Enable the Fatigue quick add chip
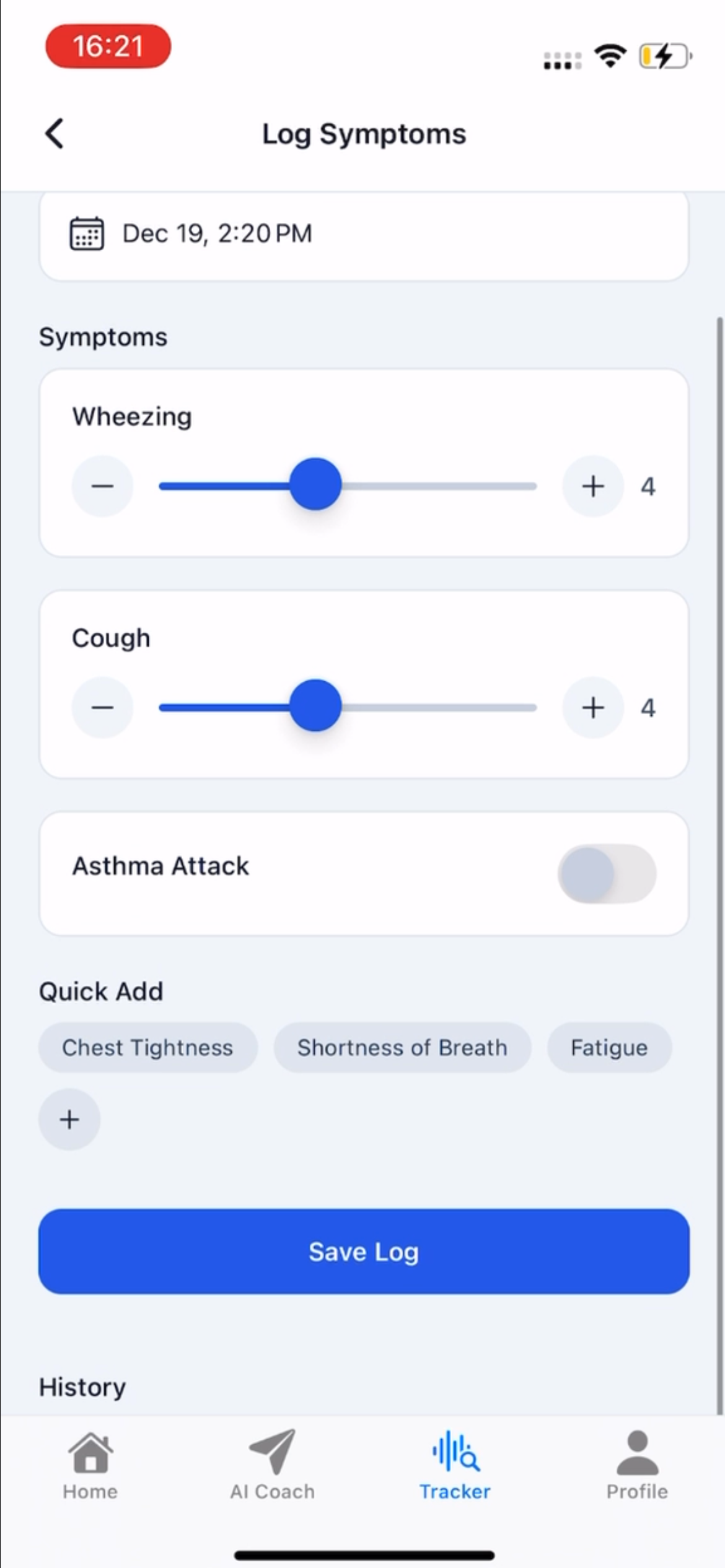The height and width of the screenshot is (1568, 725). (x=609, y=1047)
